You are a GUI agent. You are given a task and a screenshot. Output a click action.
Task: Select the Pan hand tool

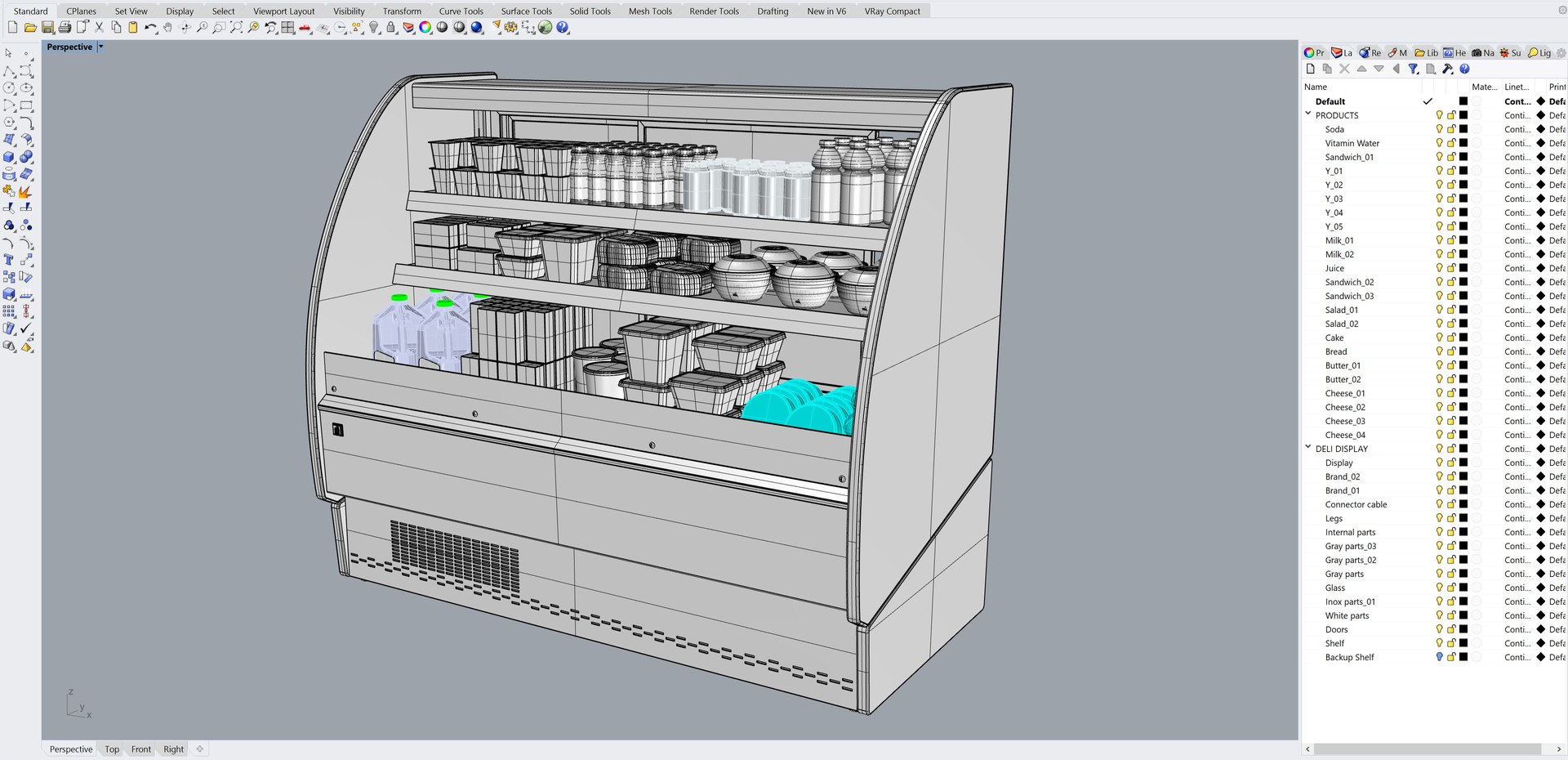(167, 27)
